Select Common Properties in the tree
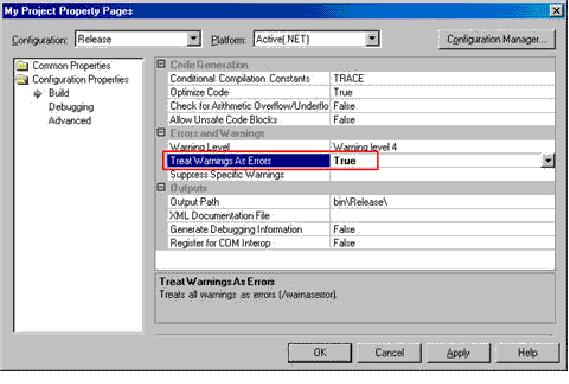Image resolution: width=569 pixels, height=384 pixels. [71, 65]
